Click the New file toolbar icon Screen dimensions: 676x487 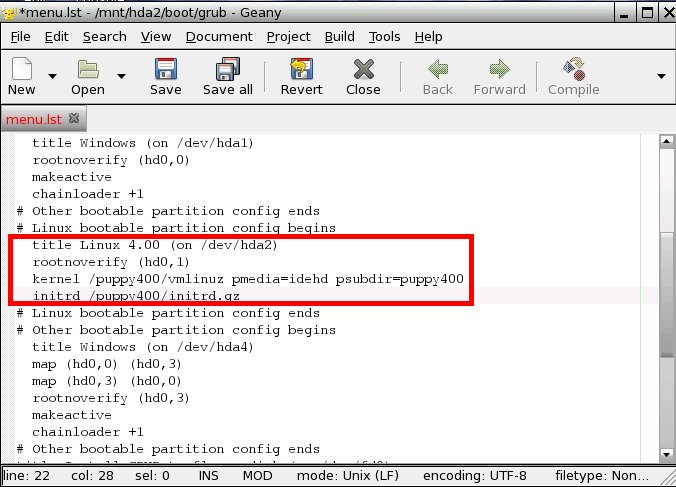(x=21, y=75)
